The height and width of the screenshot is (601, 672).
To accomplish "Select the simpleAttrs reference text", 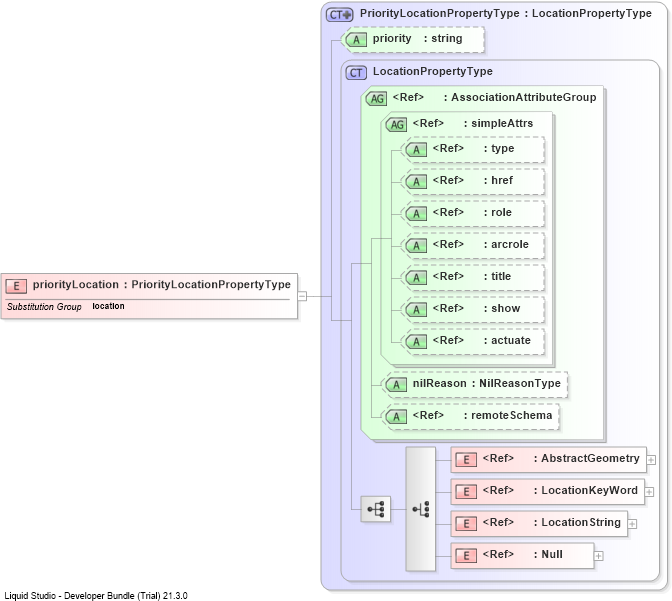I will point(473,123).
